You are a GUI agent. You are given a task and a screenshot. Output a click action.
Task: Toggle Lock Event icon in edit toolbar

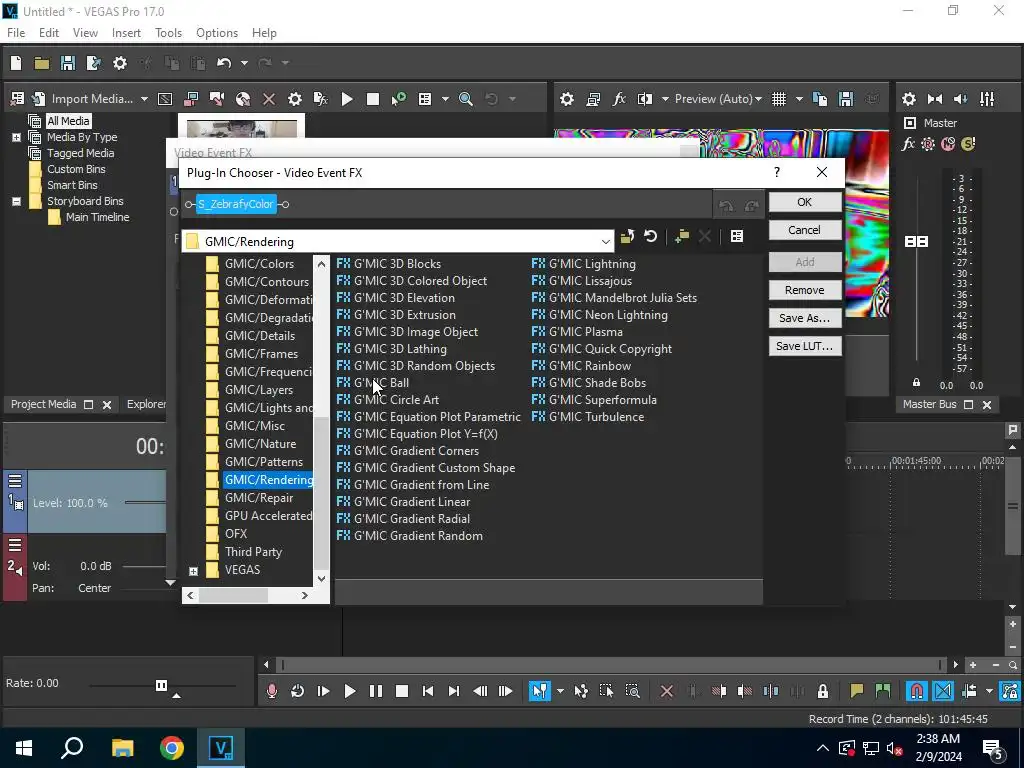tap(822, 691)
